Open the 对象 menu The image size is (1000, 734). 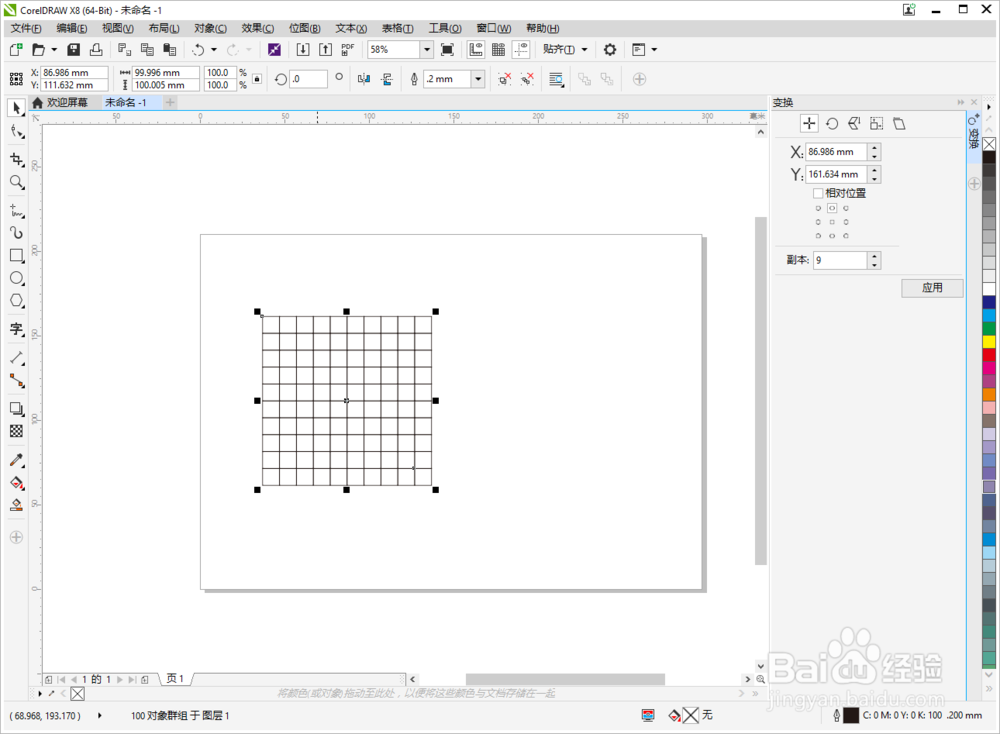(x=210, y=28)
